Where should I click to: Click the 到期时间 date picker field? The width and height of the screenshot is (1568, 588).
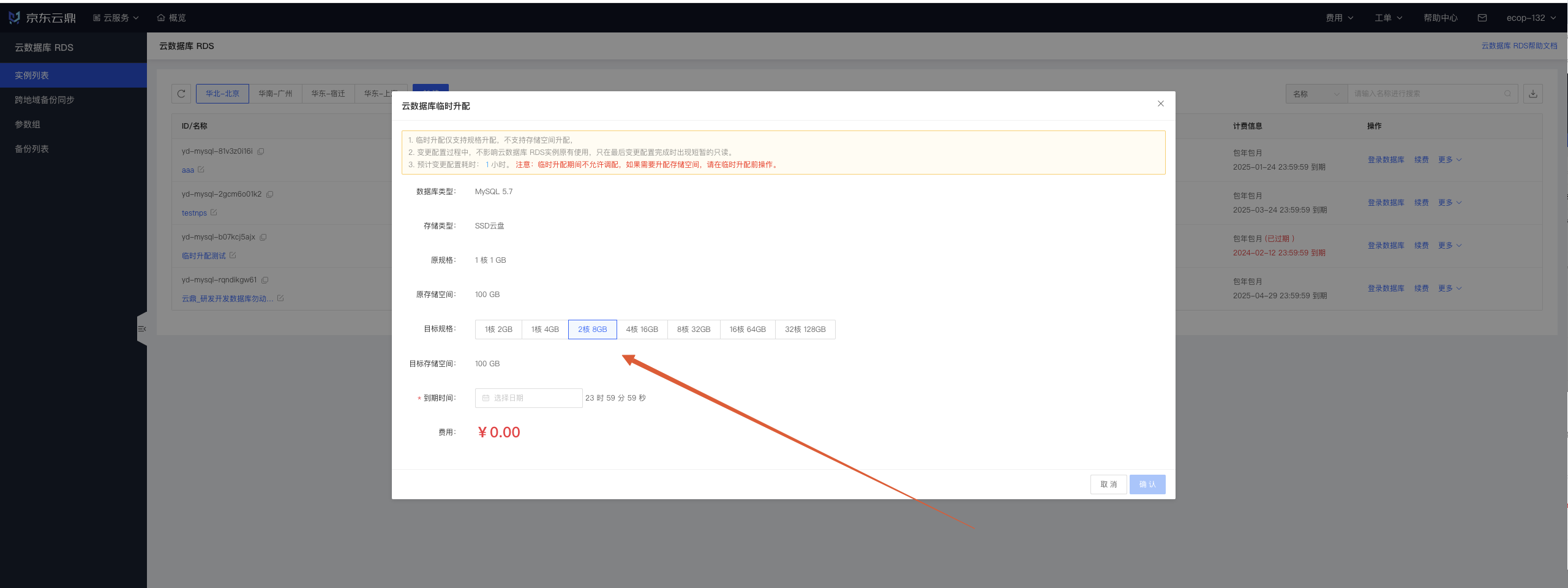(528, 398)
